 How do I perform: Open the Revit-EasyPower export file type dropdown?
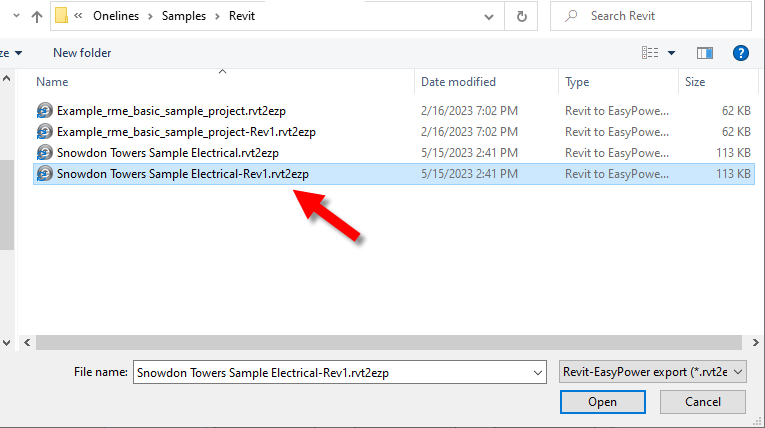point(652,371)
